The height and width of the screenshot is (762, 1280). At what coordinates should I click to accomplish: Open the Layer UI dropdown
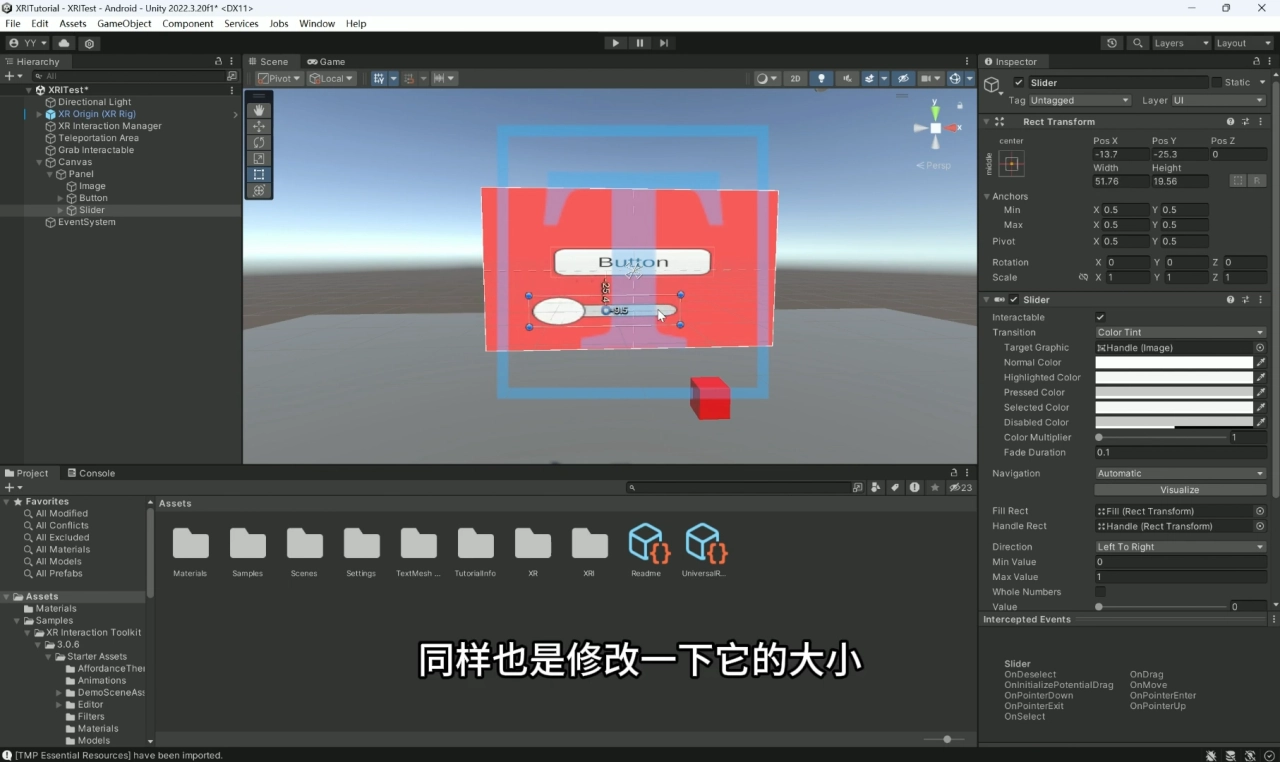click(x=1218, y=100)
